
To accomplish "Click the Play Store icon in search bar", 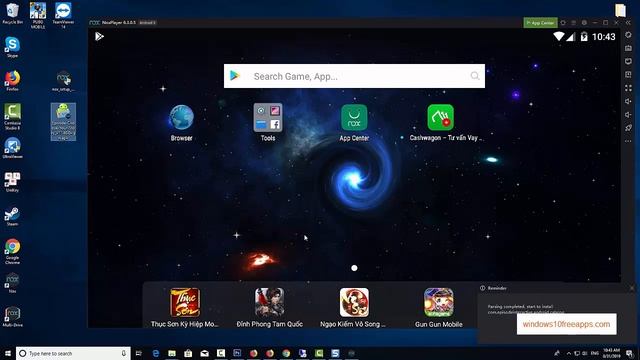I will point(235,76).
